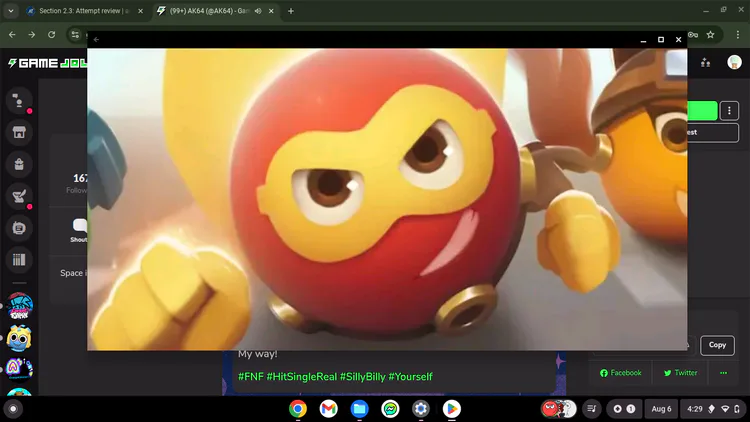Click the Shout button on profile
This screenshot has height=422, width=750.
point(79,230)
